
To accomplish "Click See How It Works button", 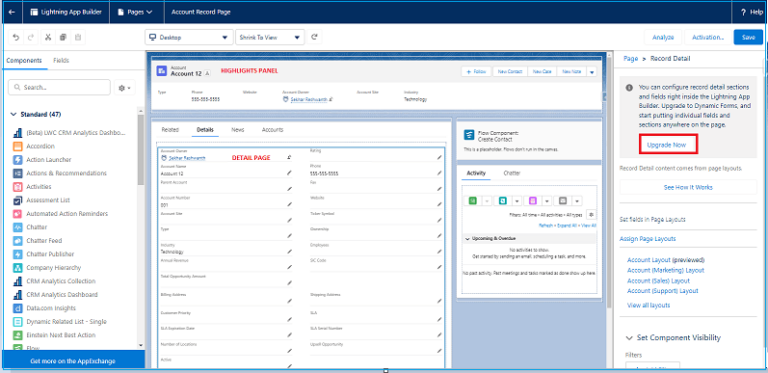I will pos(688,187).
